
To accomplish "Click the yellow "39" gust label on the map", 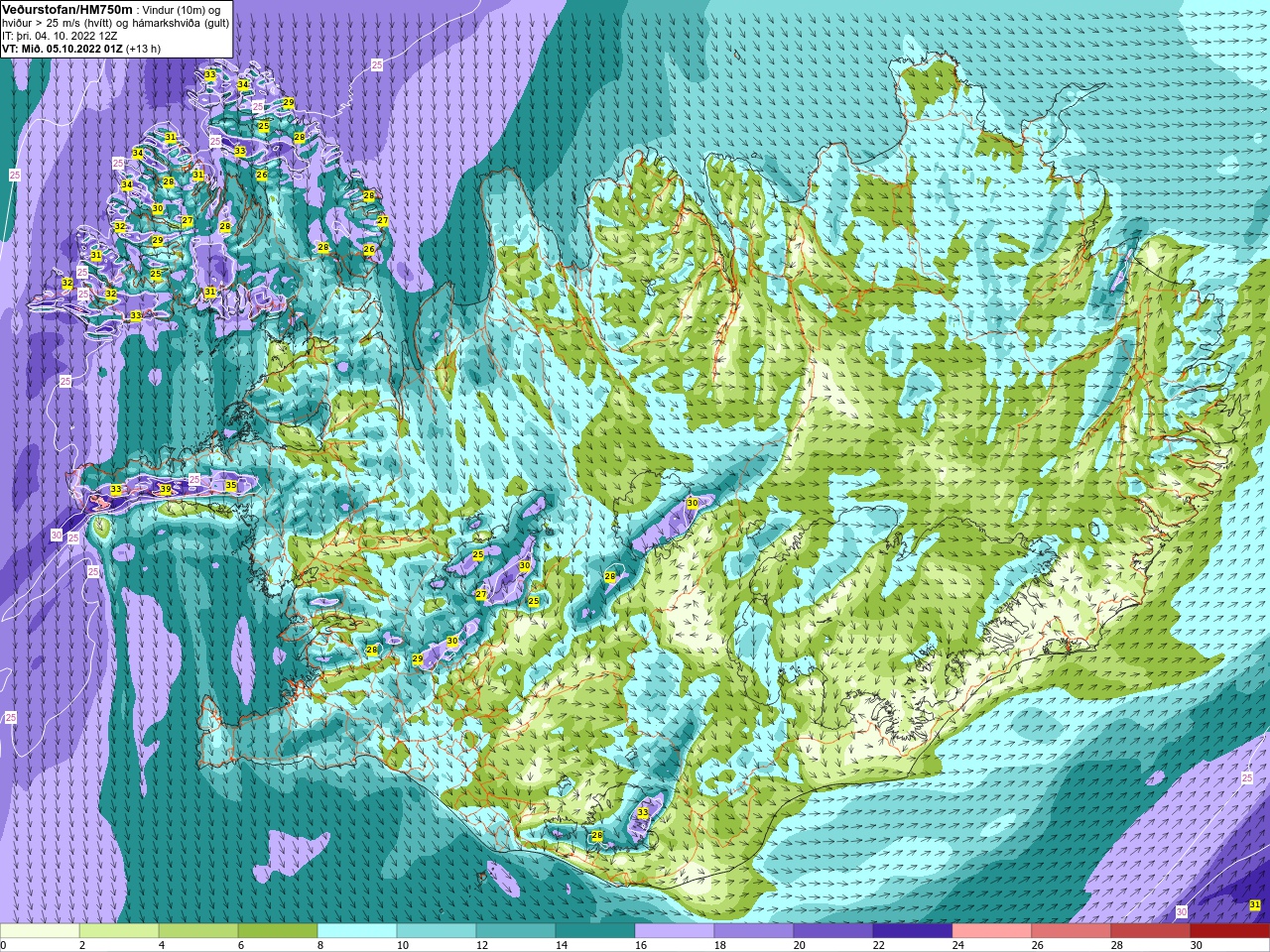I will tap(165, 489).
